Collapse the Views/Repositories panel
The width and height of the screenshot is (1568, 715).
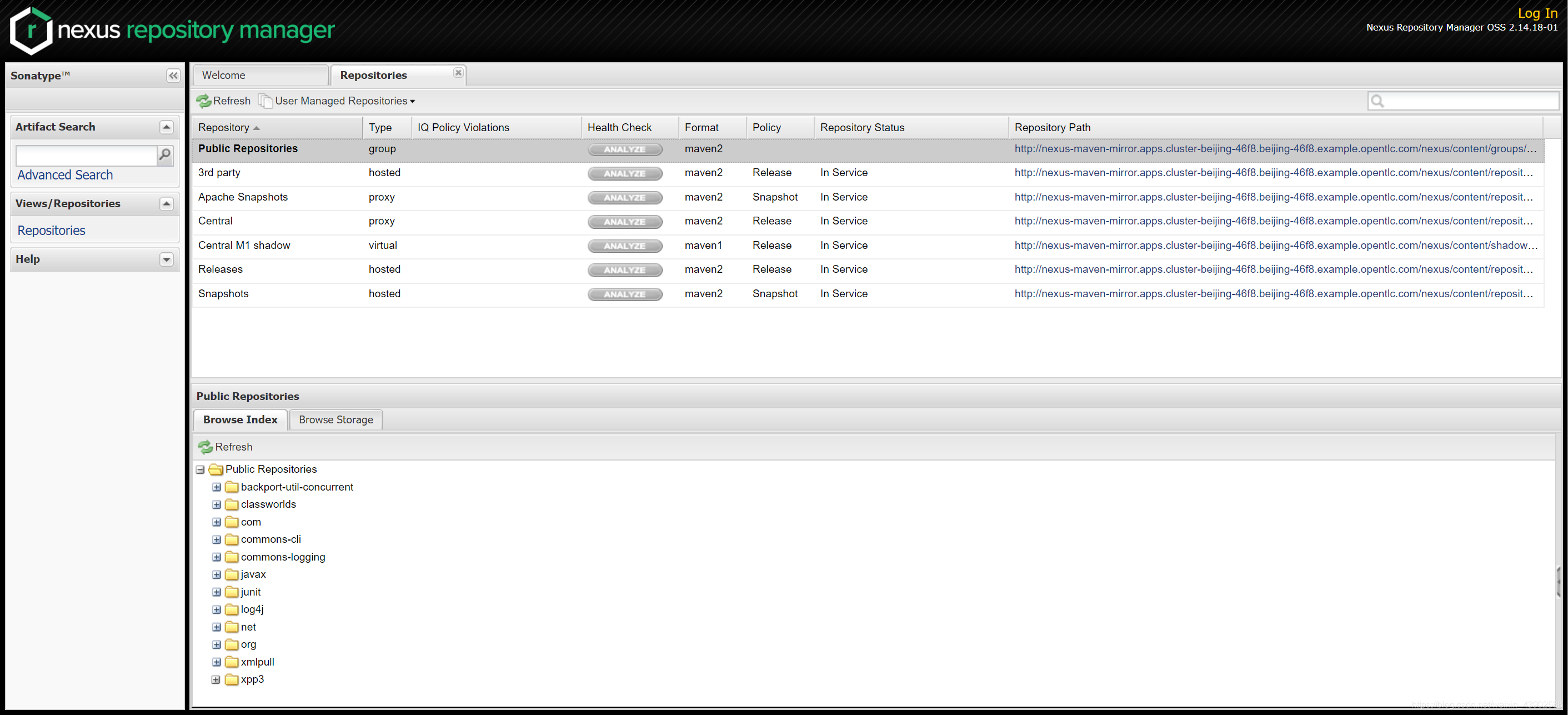click(166, 204)
